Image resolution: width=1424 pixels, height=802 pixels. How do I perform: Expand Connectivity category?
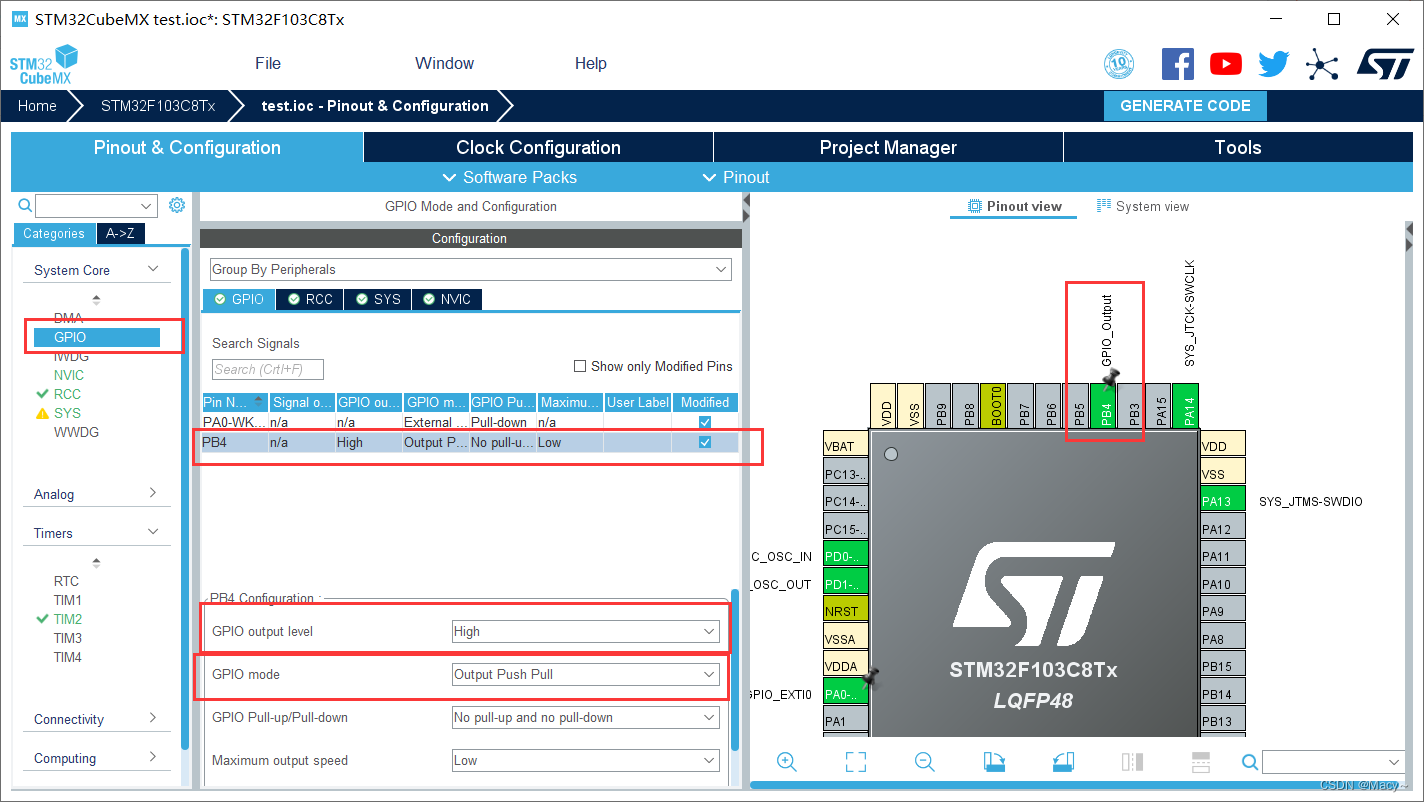(96, 719)
